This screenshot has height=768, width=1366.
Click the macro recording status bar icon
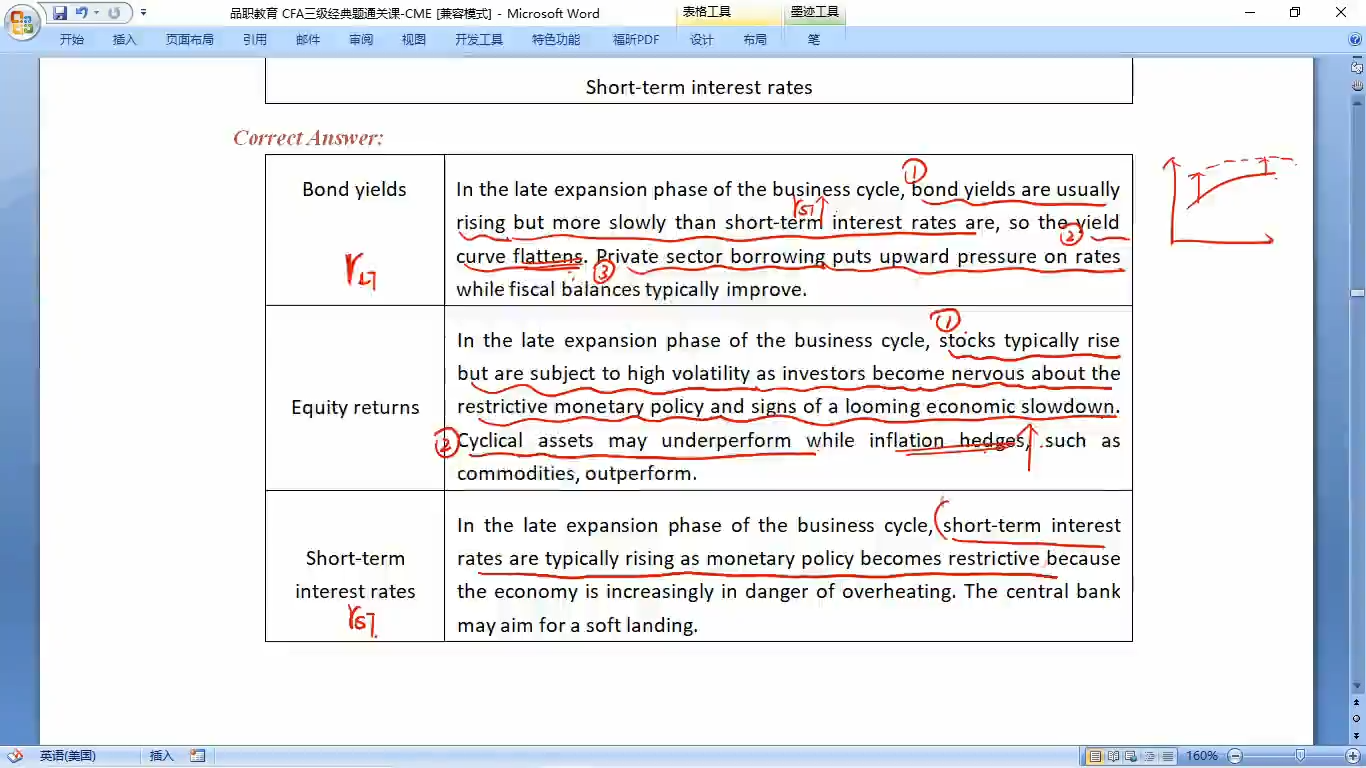198,756
